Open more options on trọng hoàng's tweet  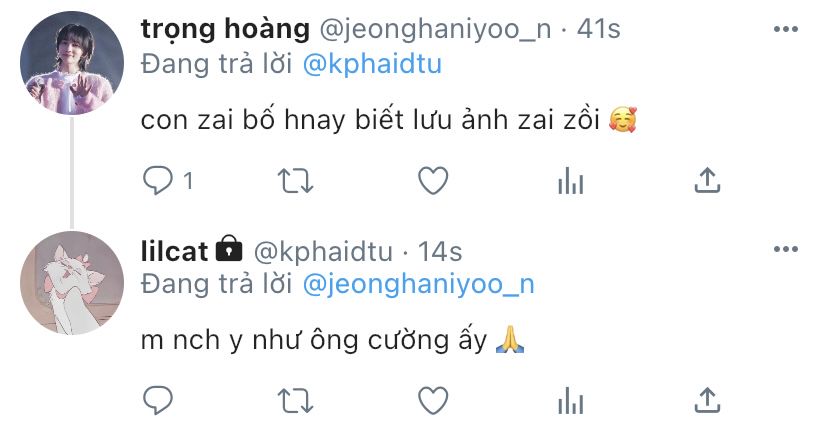click(785, 30)
